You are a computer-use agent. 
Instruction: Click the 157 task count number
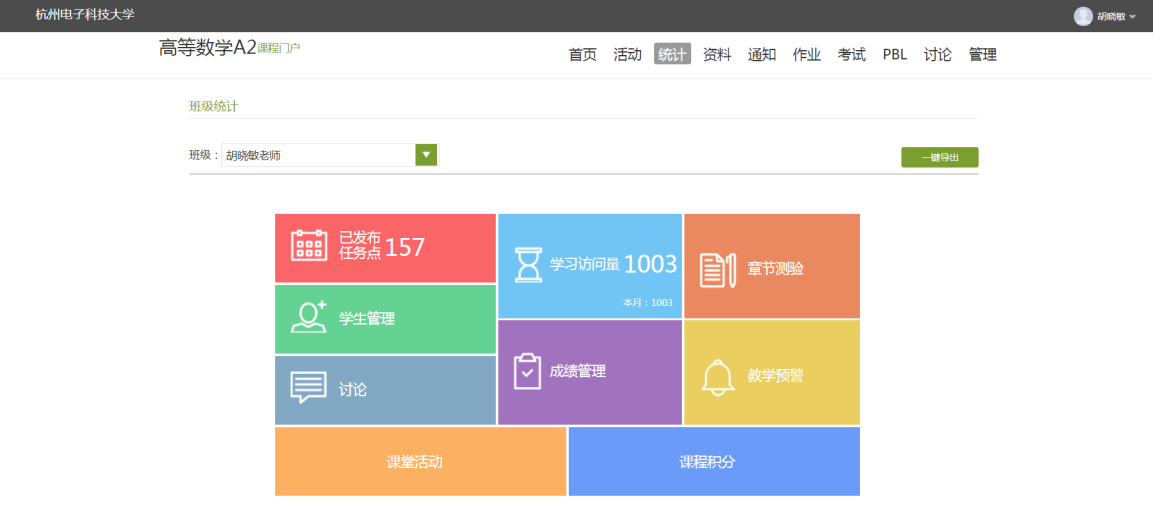[x=405, y=247]
